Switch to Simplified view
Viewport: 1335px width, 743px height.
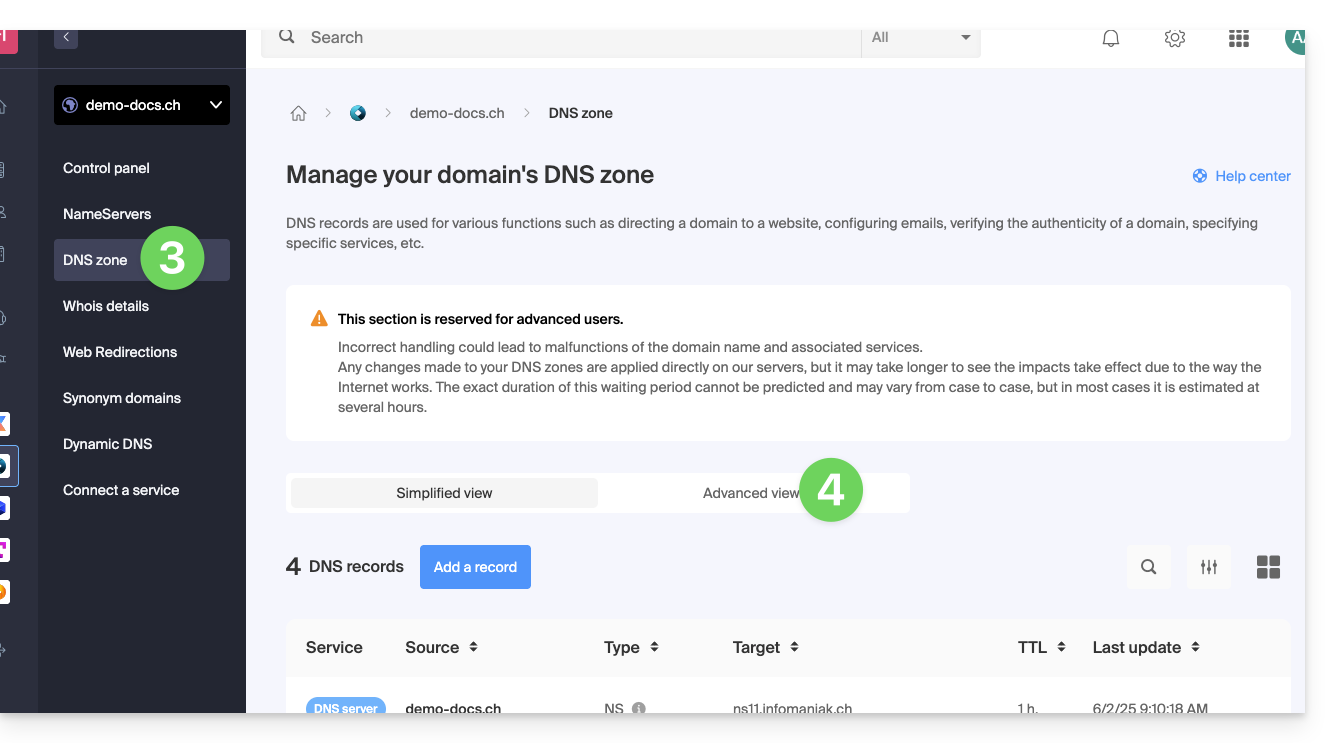(444, 493)
